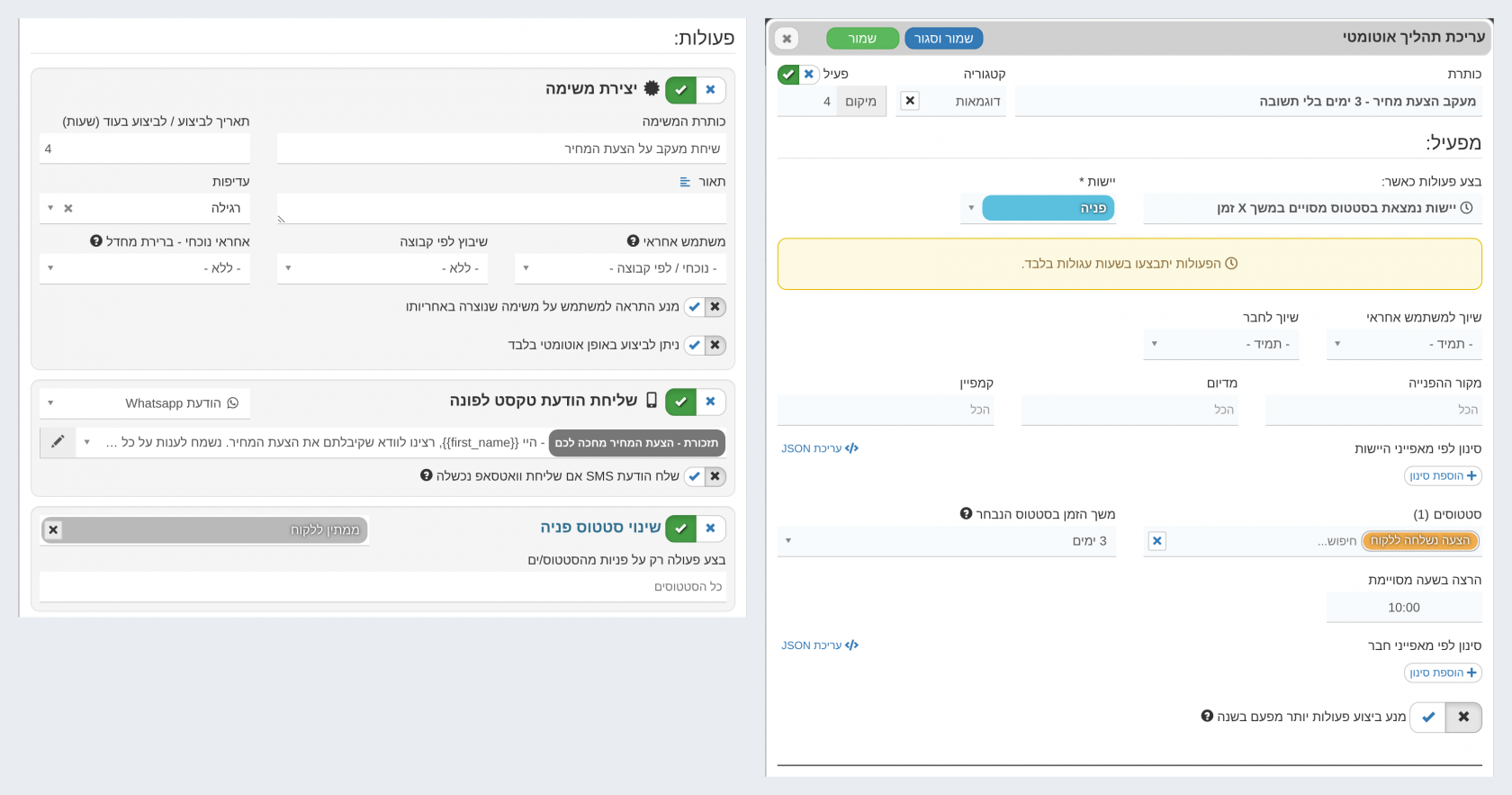Click הוספת סינון under member attributes filter
This screenshot has width=1512, height=795.
[x=1443, y=673]
